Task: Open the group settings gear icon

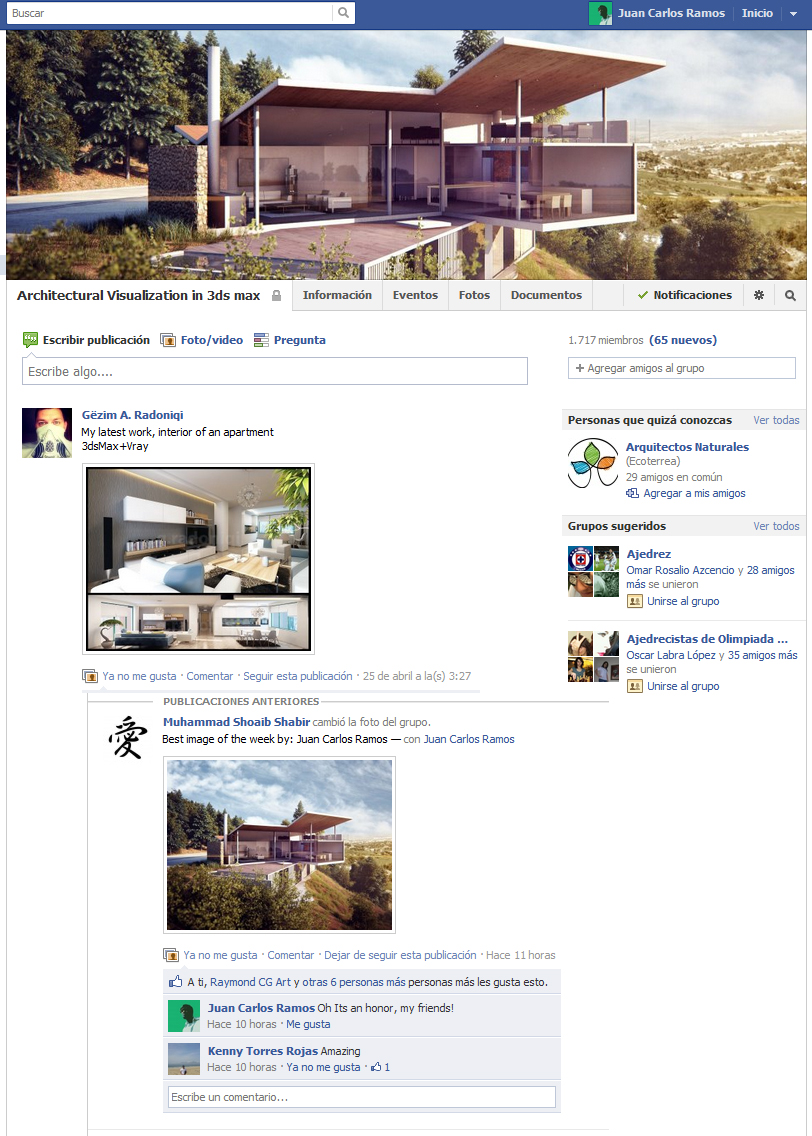Action: click(759, 295)
